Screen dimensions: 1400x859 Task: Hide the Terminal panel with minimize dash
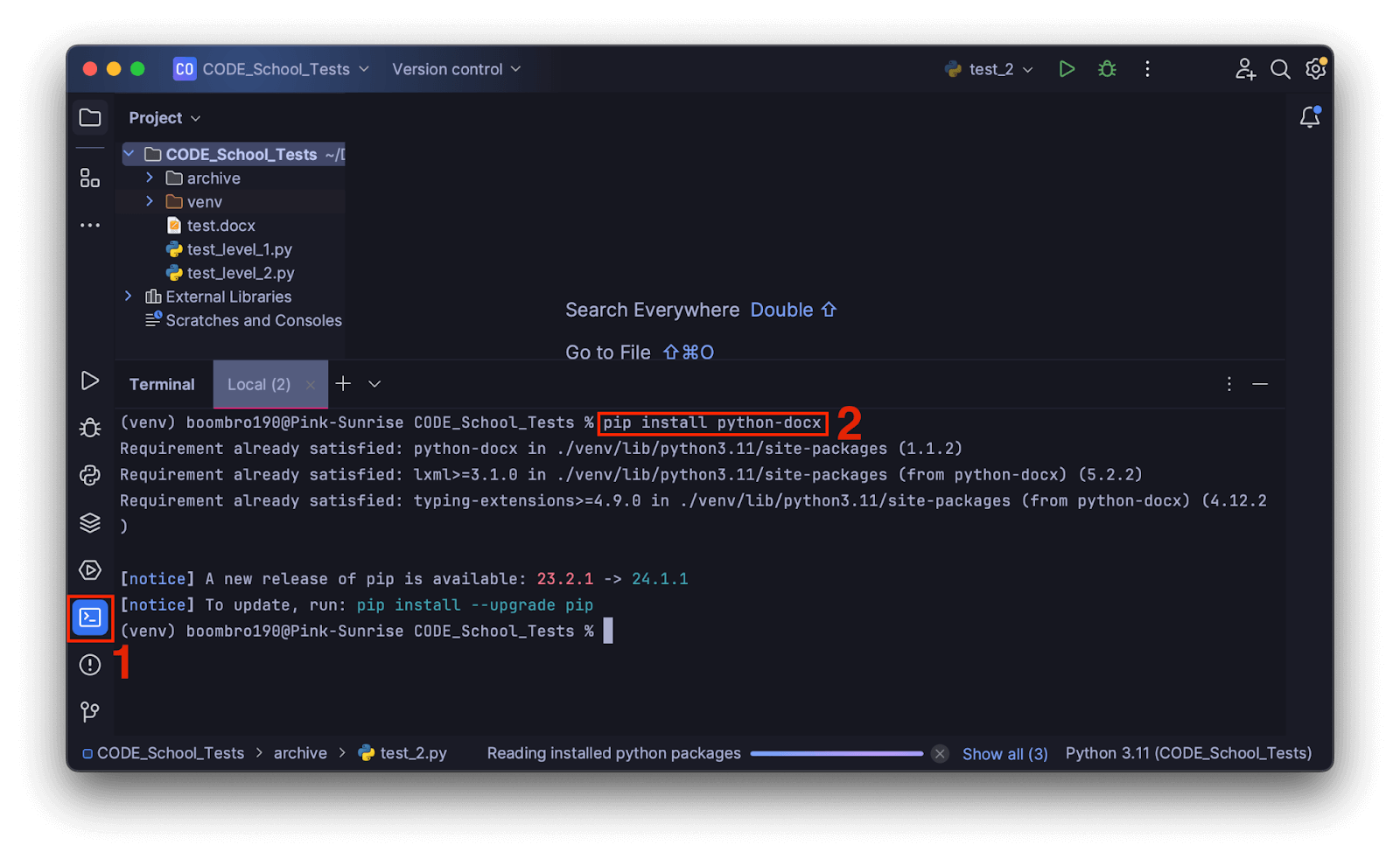point(1260,384)
